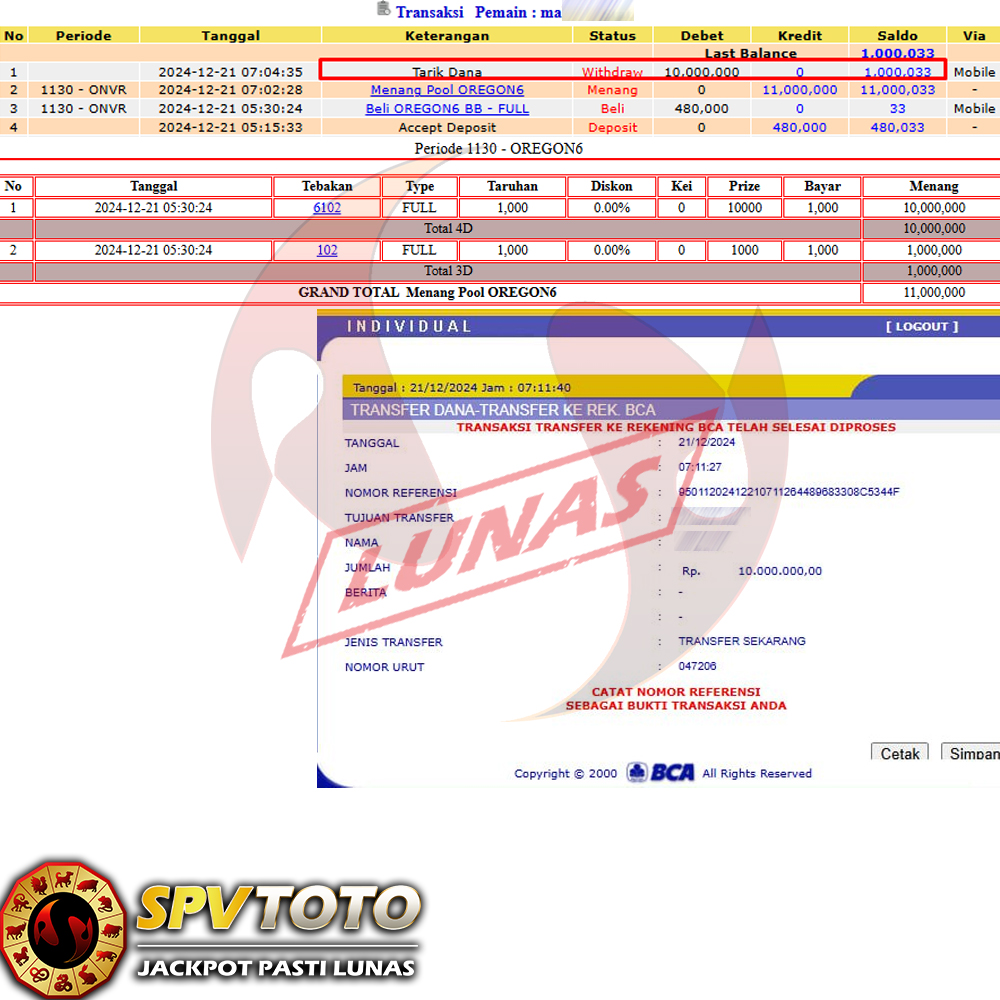1000x1000 pixels.
Task: Log out via the LOGOUT link
Action: pos(921,326)
